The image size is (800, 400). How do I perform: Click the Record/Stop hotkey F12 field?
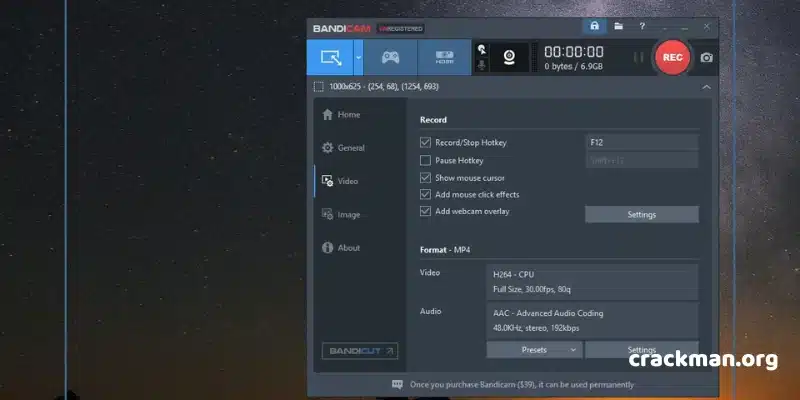(642, 143)
